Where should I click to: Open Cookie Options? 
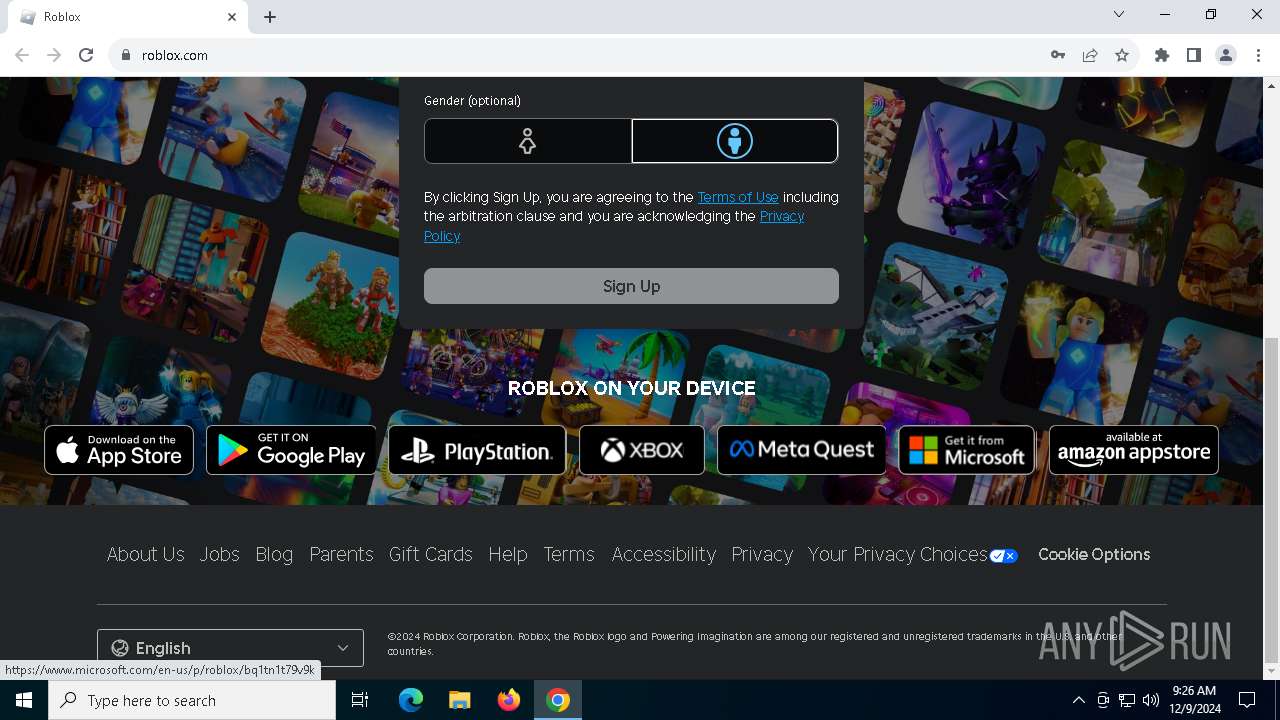(1094, 554)
